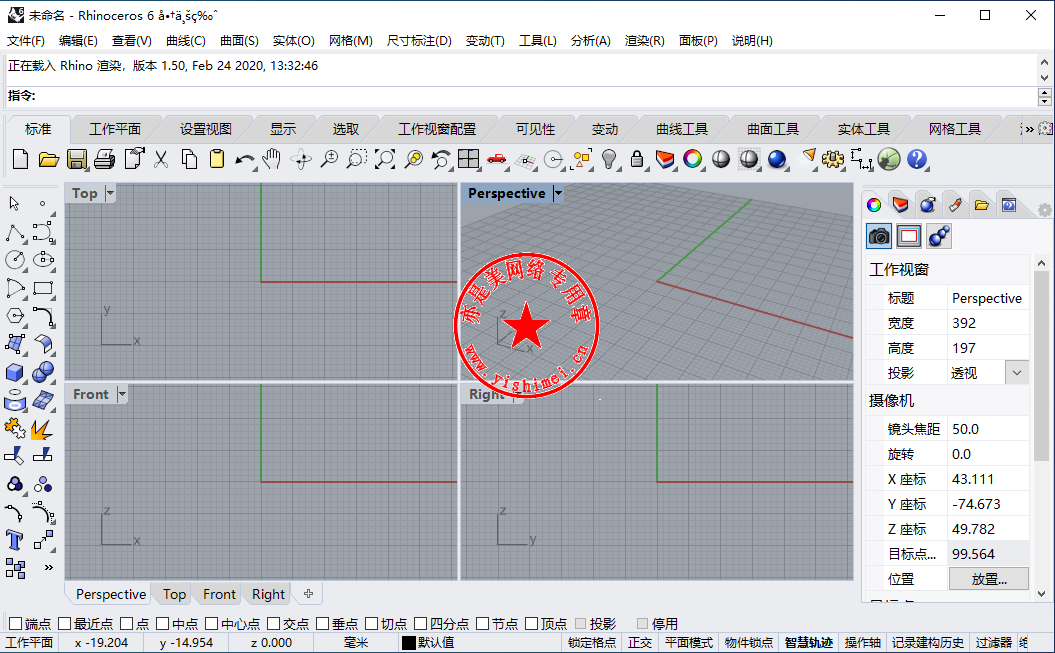Click the 指令 command input field
1055x653 pixels.
coord(521,96)
